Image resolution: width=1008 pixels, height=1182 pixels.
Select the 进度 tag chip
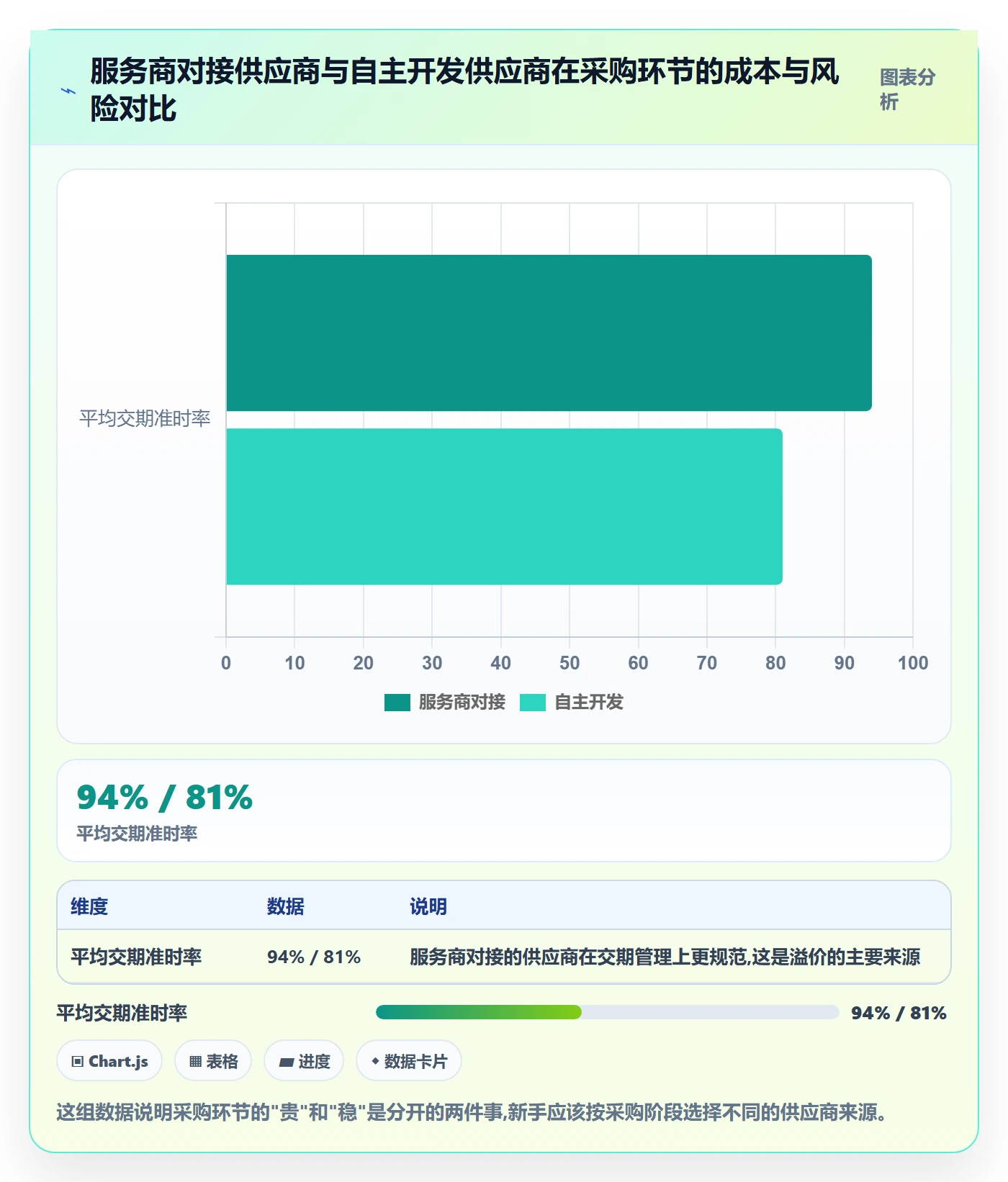tap(304, 1061)
